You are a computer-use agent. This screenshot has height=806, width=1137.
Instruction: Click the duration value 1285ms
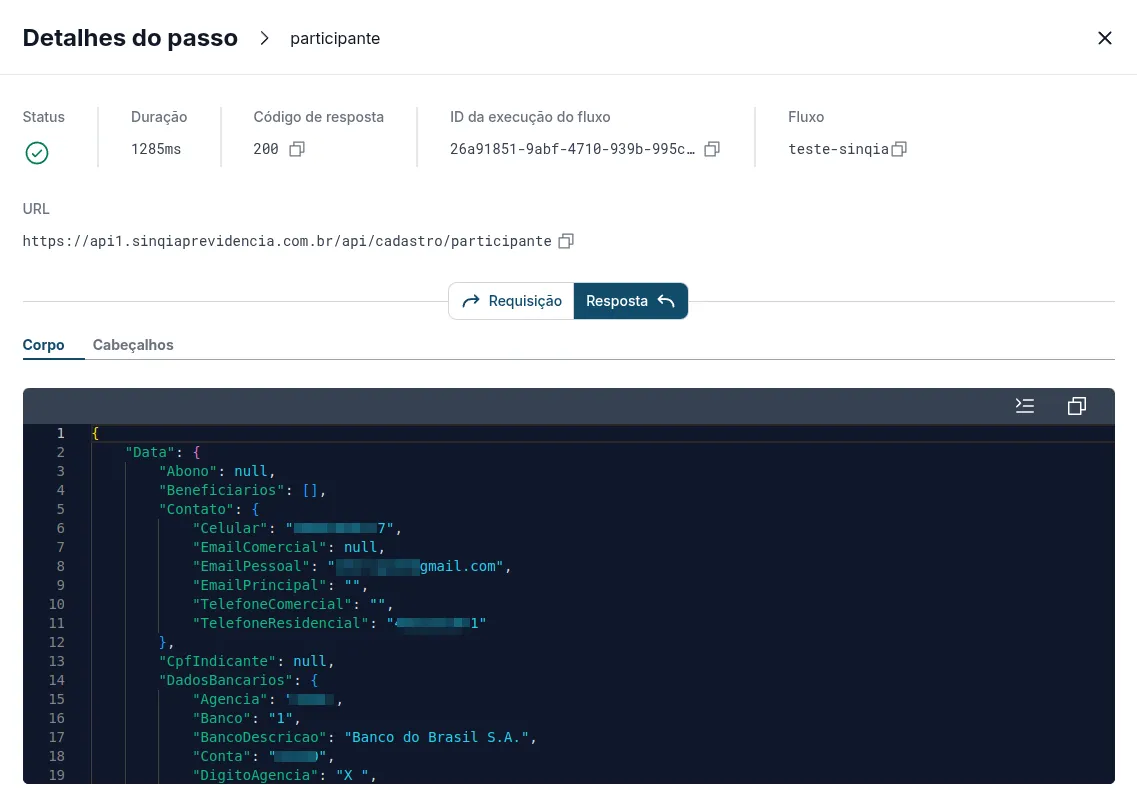coord(156,149)
